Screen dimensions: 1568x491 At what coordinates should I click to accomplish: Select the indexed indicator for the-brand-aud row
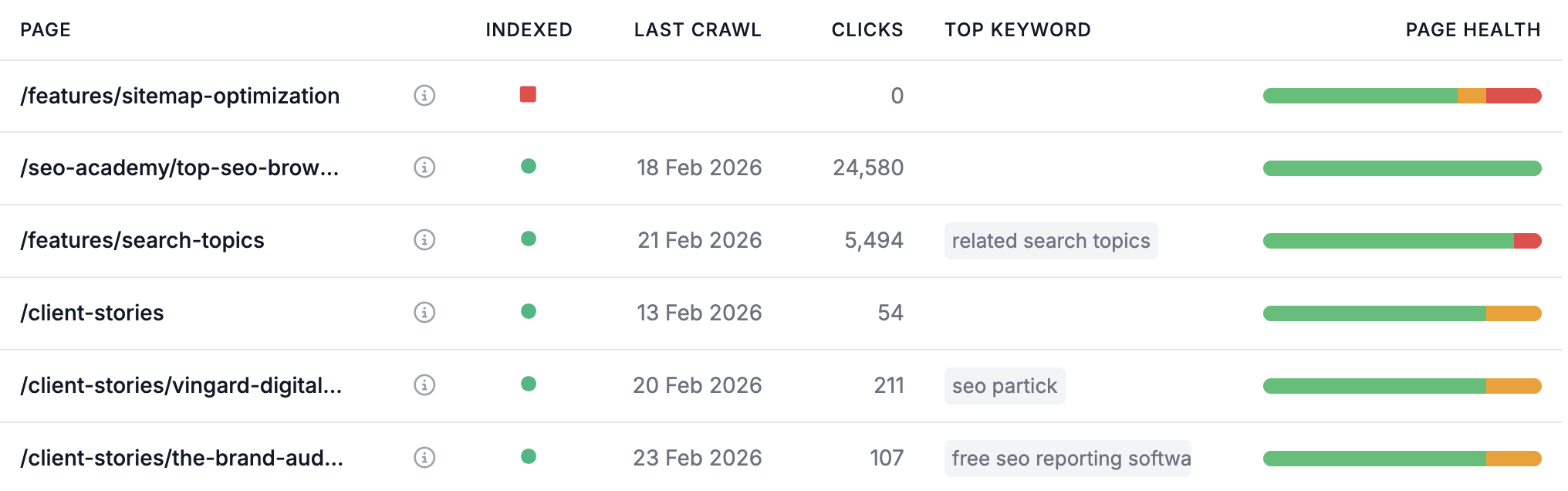tap(529, 457)
